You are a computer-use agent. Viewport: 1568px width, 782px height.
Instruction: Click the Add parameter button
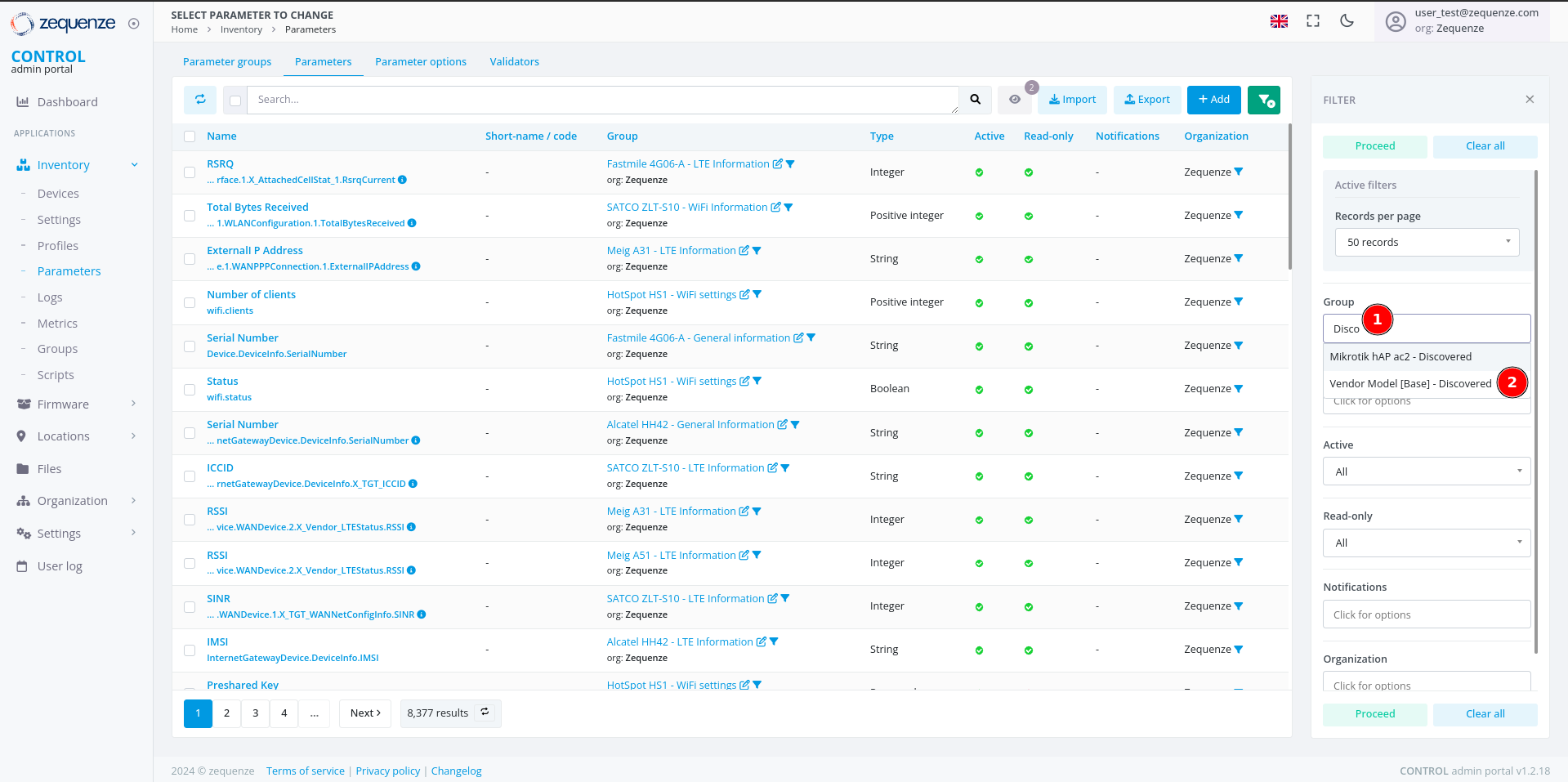tap(1213, 100)
